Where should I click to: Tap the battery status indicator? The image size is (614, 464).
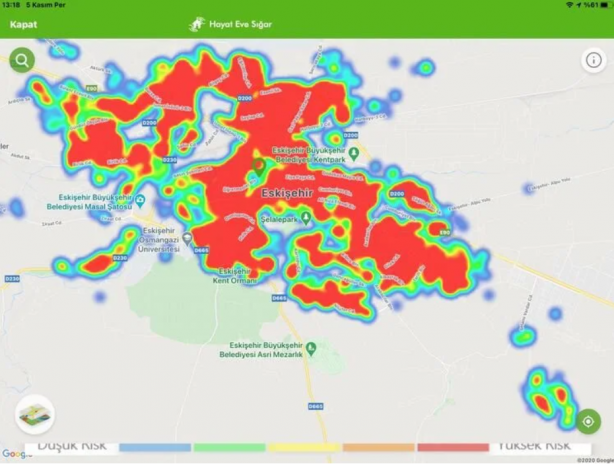point(606,5)
